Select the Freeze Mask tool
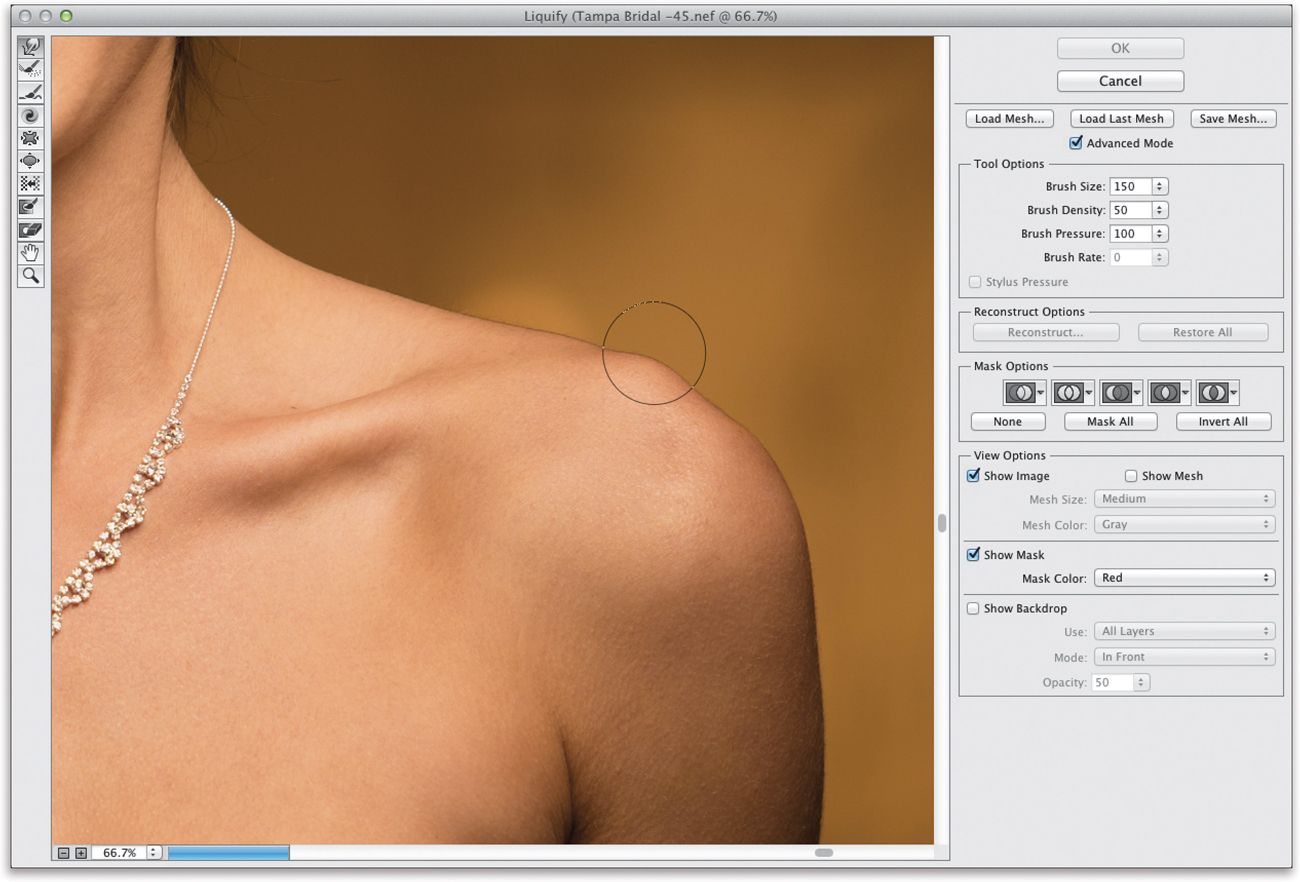1300x882 pixels. pyautogui.click(x=31, y=207)
